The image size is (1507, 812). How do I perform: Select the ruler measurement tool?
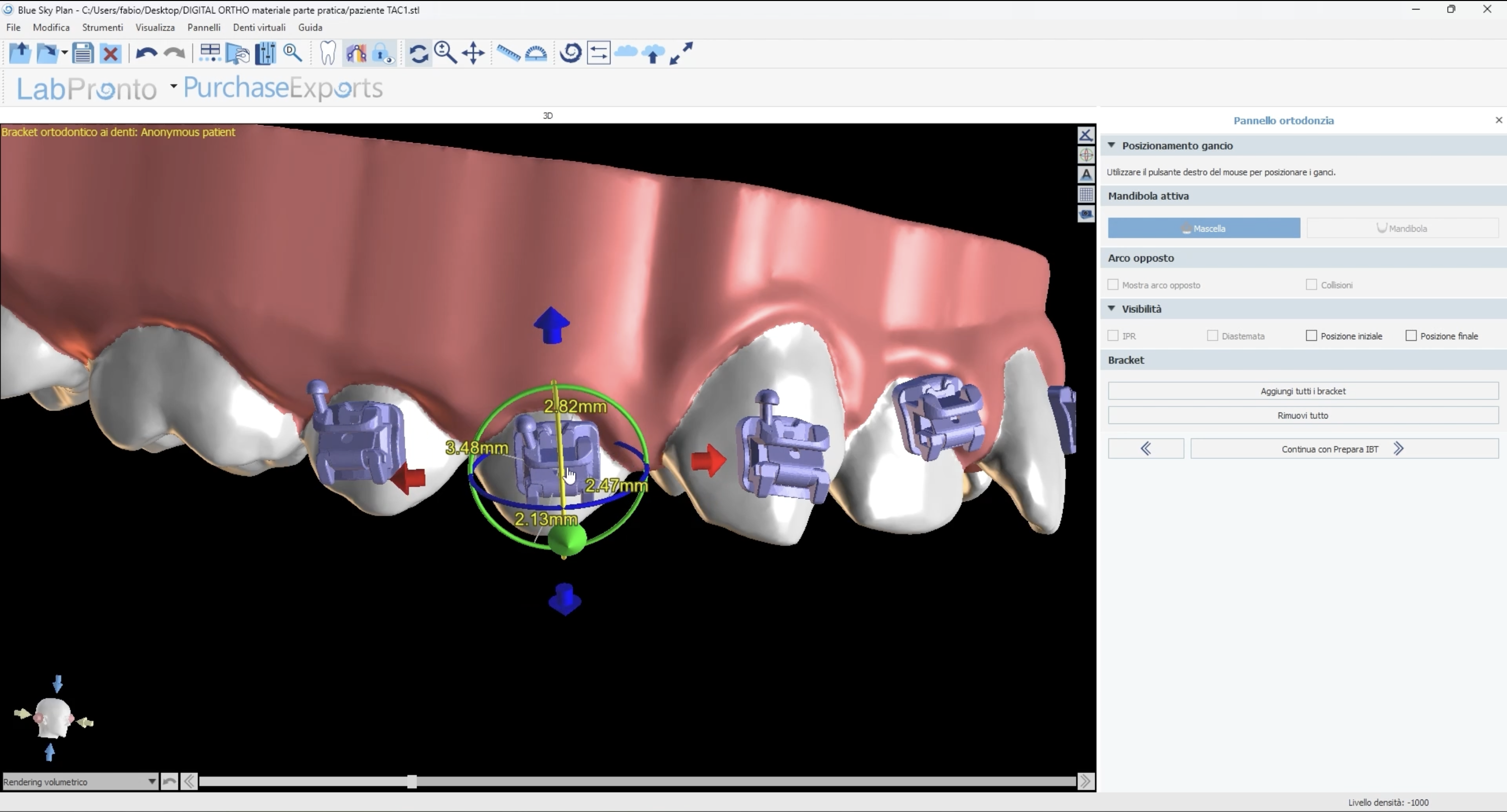[508, 53]
